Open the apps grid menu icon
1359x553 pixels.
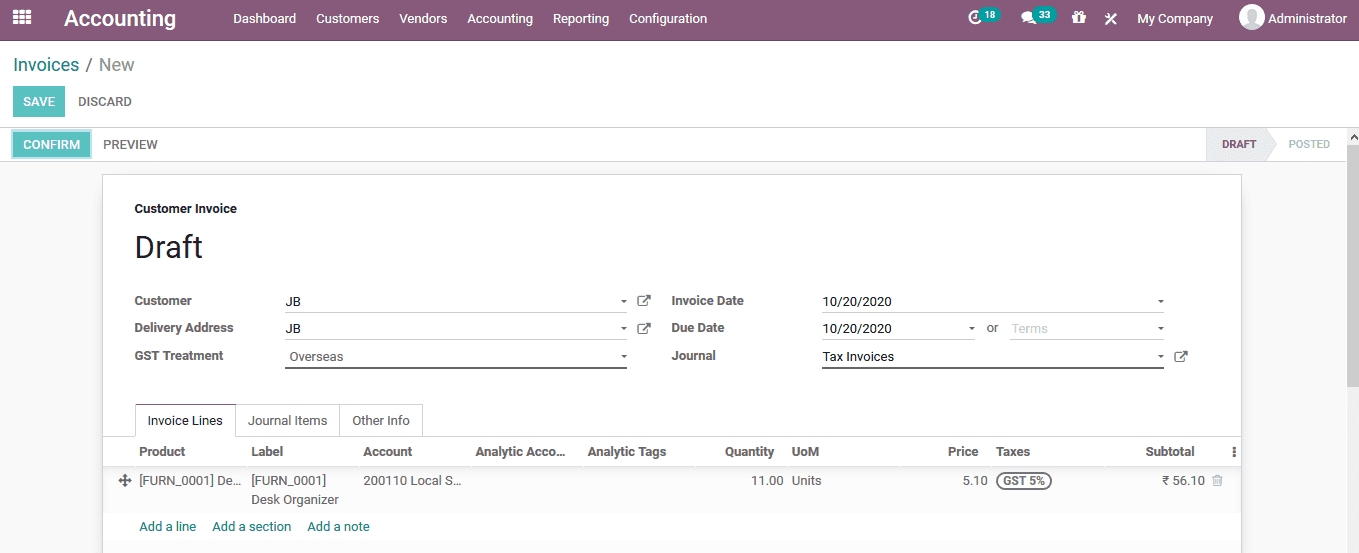click(22, 18)
